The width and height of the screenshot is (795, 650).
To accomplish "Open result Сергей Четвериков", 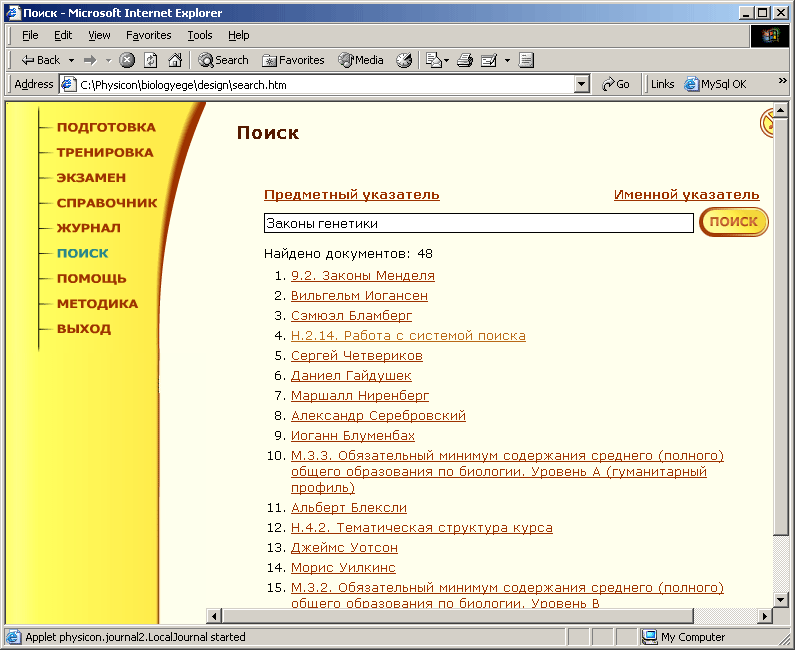I will coord(357,356).
